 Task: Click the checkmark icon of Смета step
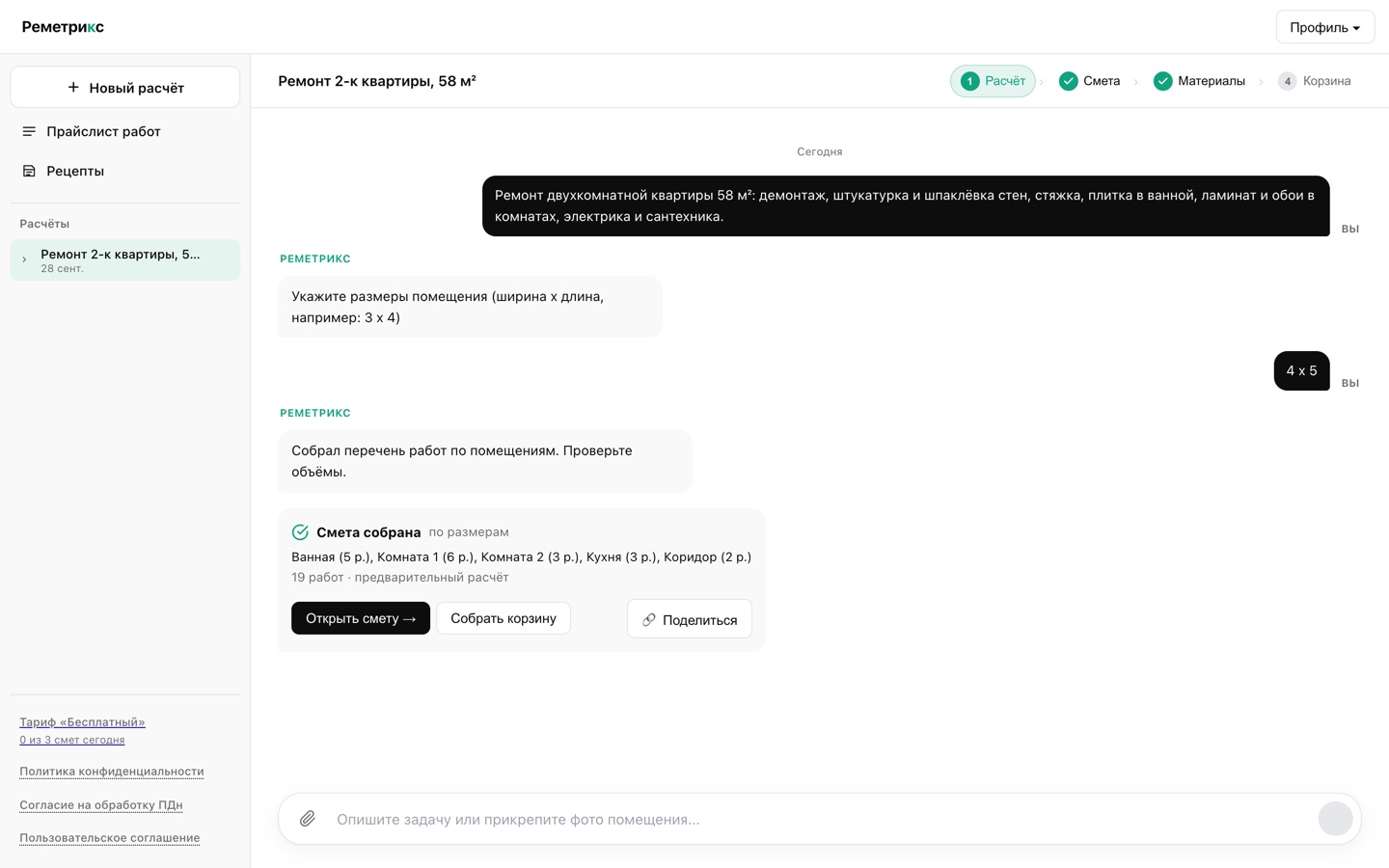(x=1068, y=81)
